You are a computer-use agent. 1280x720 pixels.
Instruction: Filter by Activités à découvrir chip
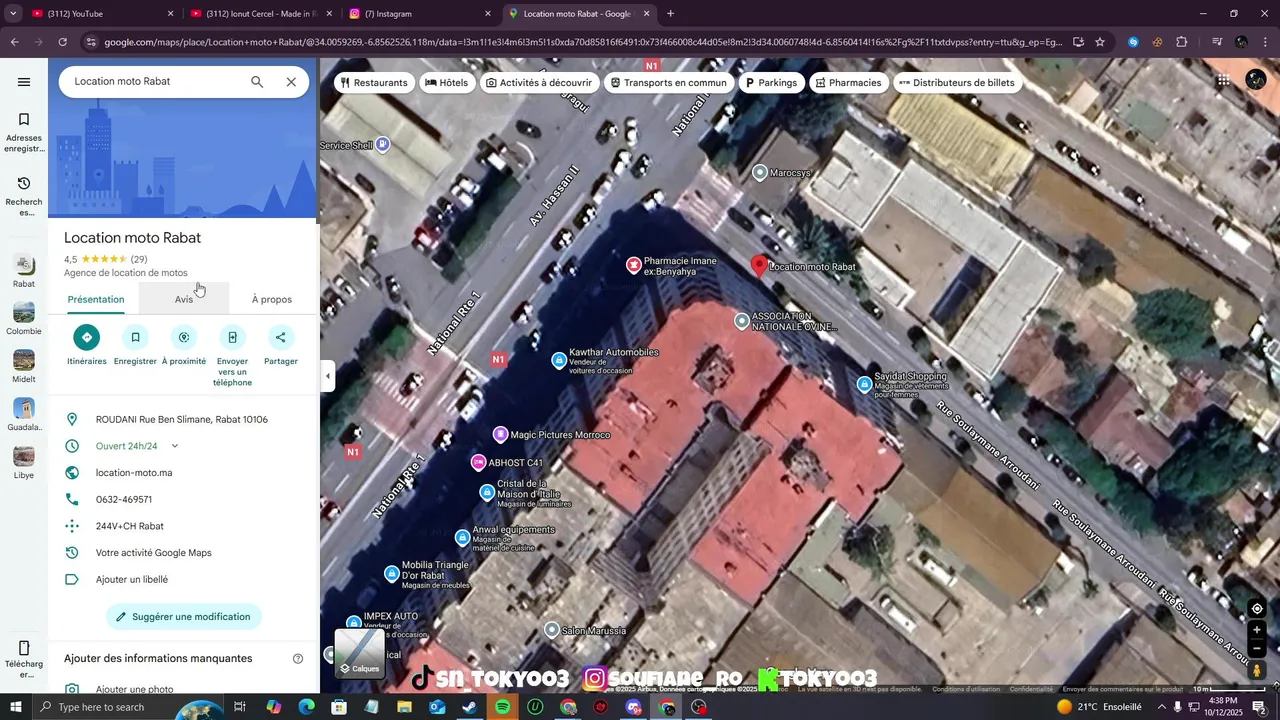(539, 83)
